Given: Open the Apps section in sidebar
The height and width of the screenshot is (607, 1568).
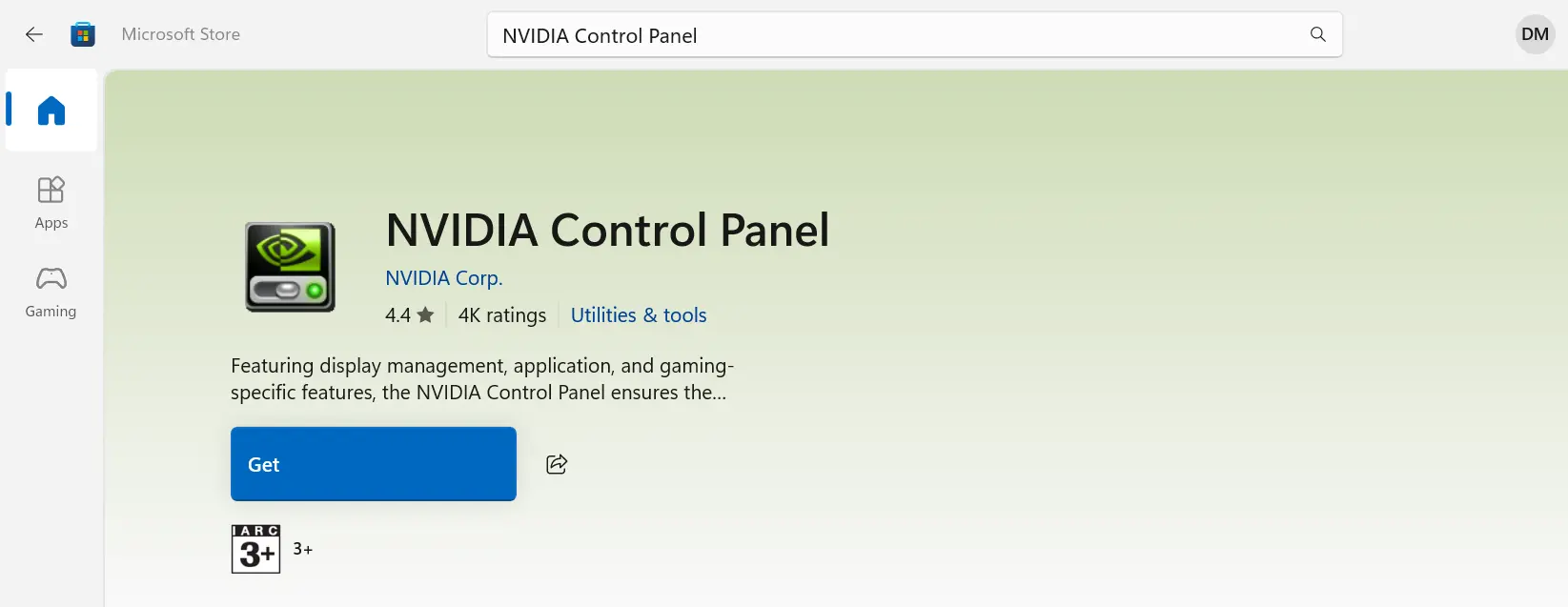Looking at the screenshot, I should pyautogui.click(x=51, y=202).
